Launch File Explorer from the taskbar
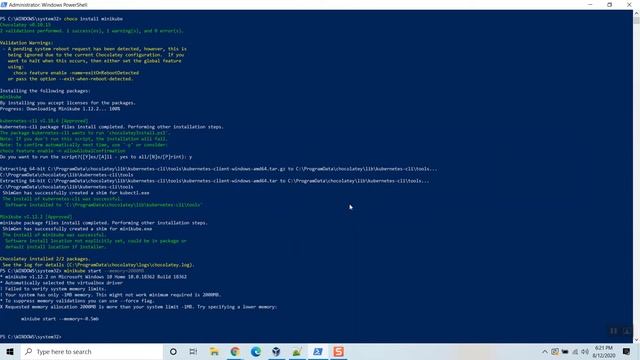 click(214, 351)
